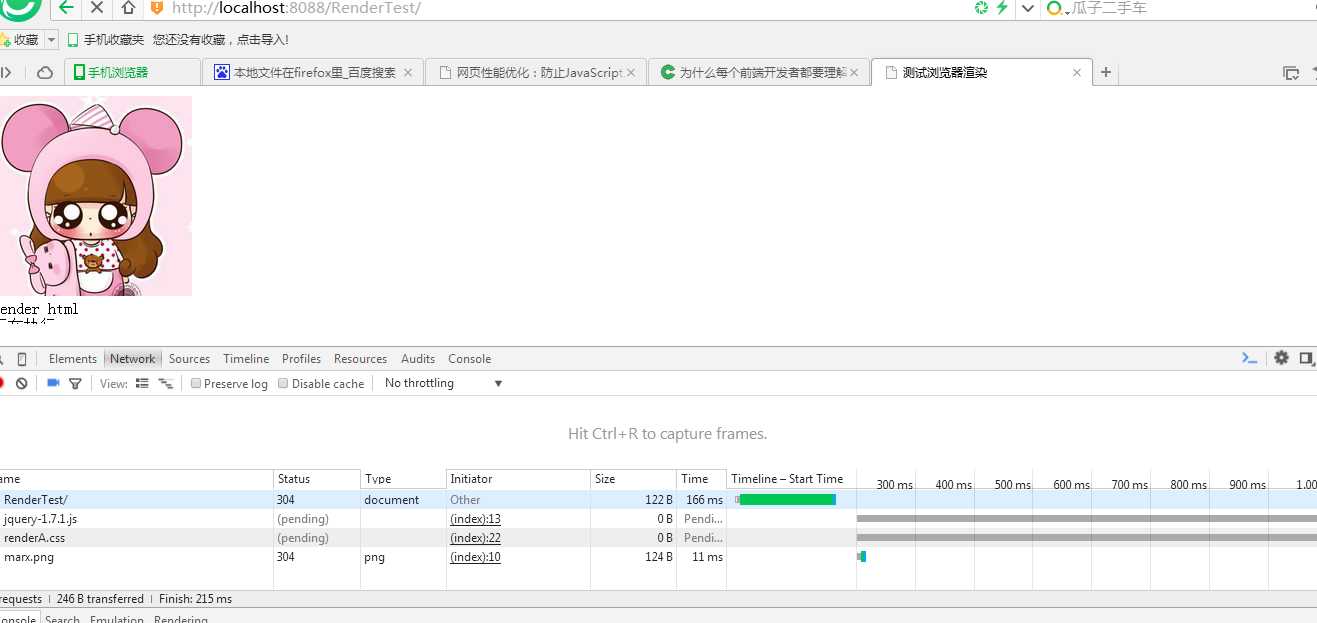The image size is (1317, 623).
Task: Open the Sources panel
Action: click(x=189, y=359)
